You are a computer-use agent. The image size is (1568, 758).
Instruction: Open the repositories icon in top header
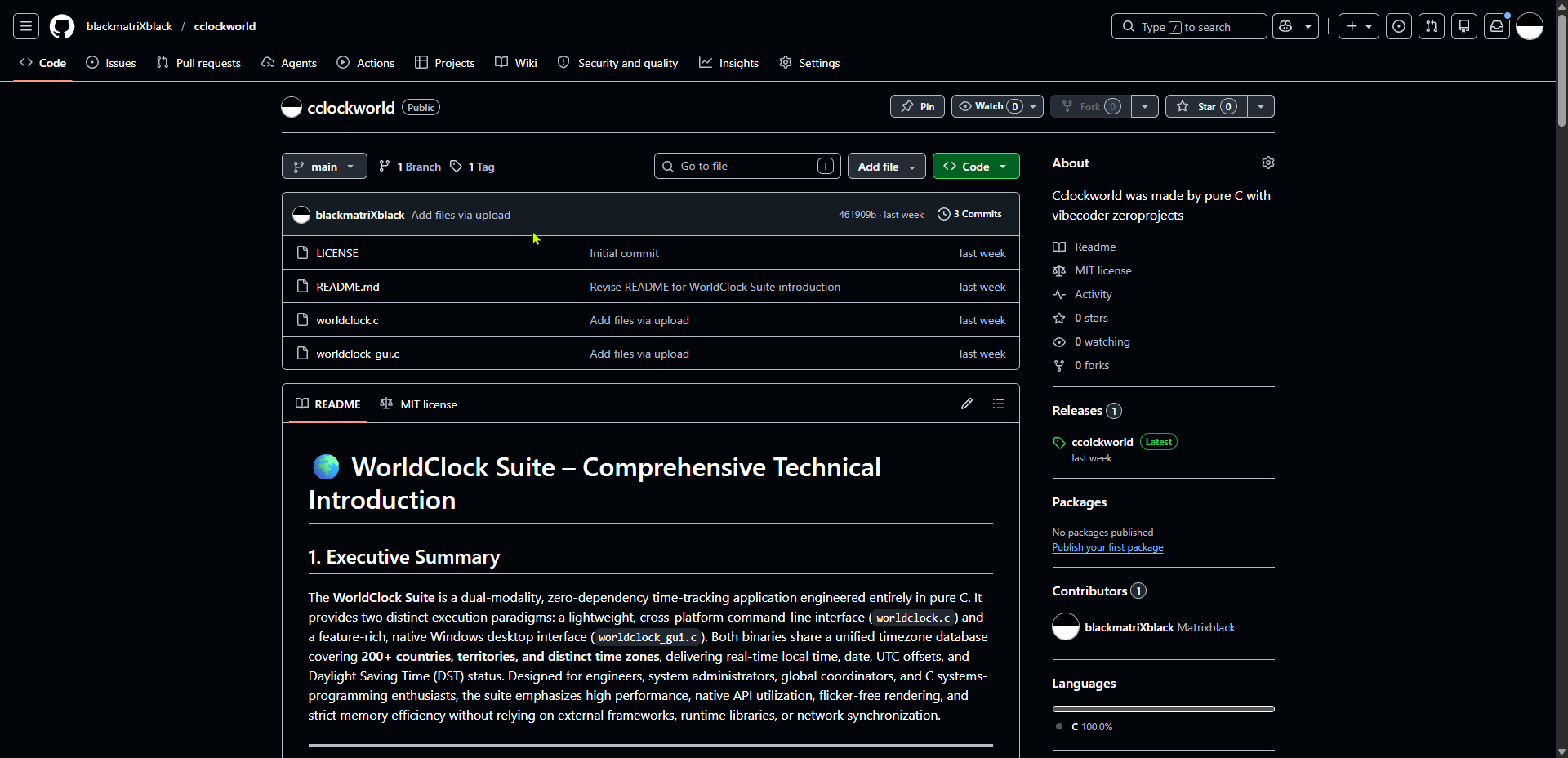1464,26
